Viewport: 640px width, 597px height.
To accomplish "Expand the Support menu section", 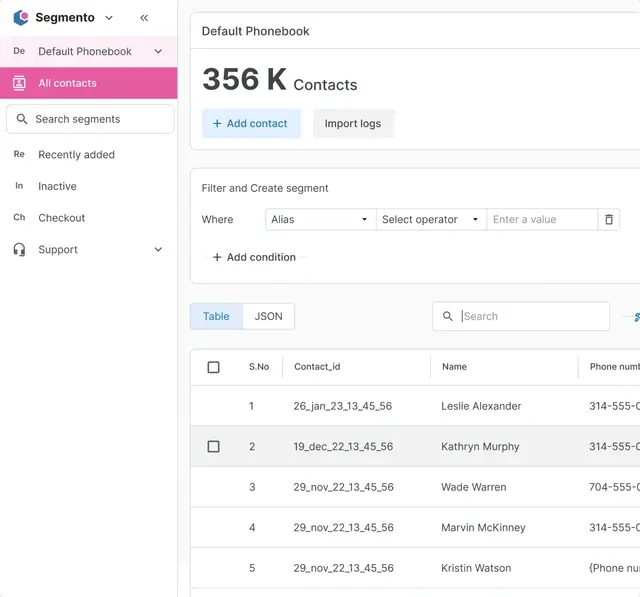I will (158, 250).
